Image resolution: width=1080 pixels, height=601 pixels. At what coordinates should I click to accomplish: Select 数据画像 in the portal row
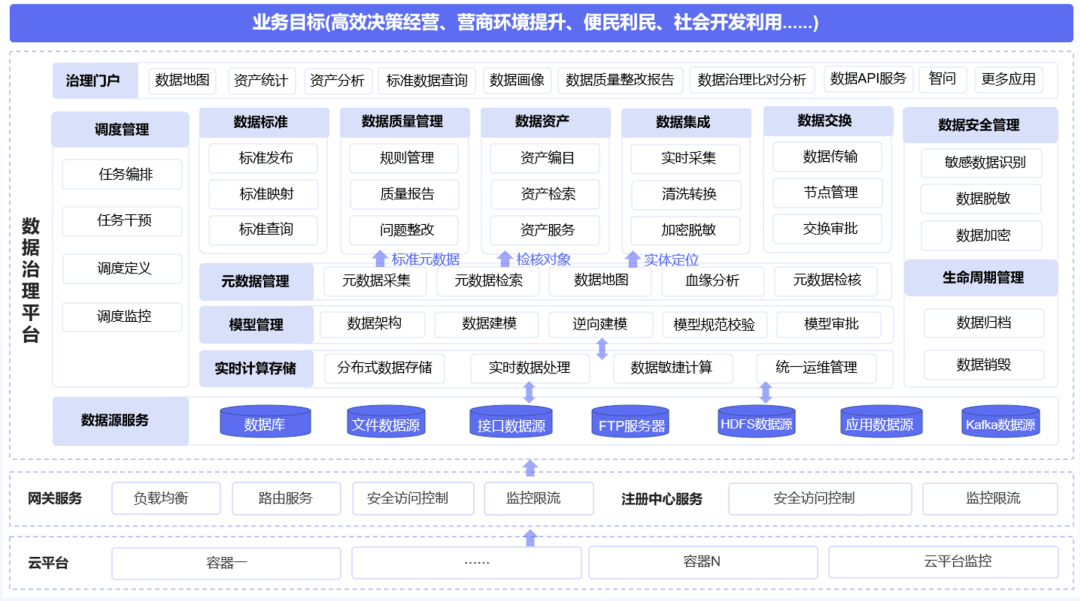517,80
